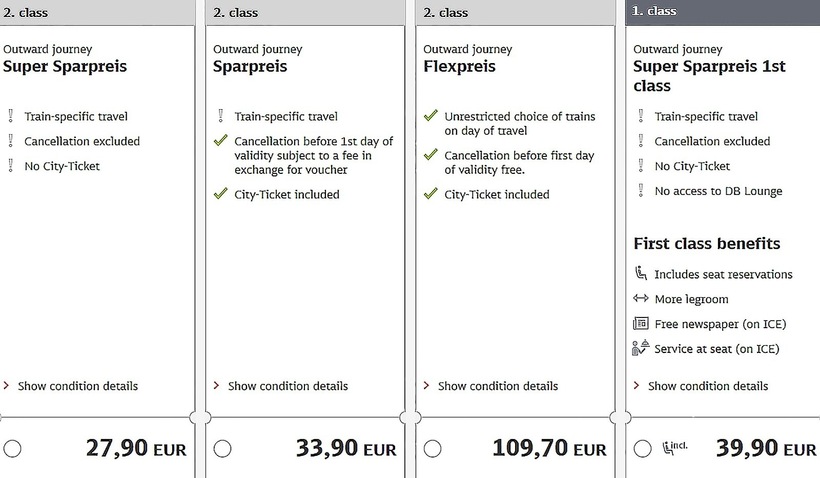The height and width of the screenshot is (478, 820).
Task: Click the checkmark beside Sparpreis City-Ticket included
Action: [x=221, y=194]
